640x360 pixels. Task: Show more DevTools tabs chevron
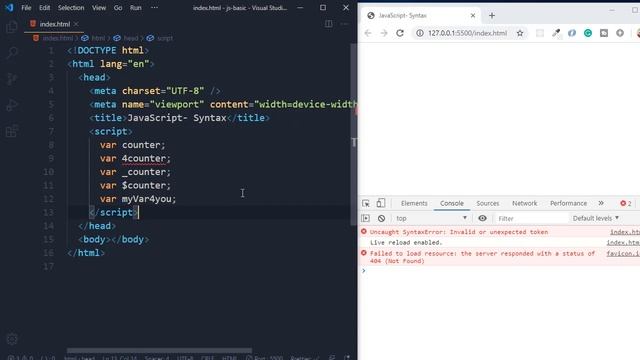tap(601, 203)
